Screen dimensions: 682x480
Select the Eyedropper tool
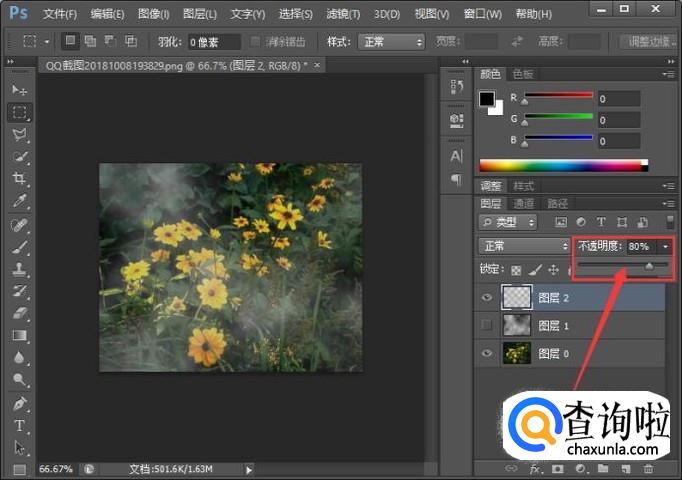20,201
